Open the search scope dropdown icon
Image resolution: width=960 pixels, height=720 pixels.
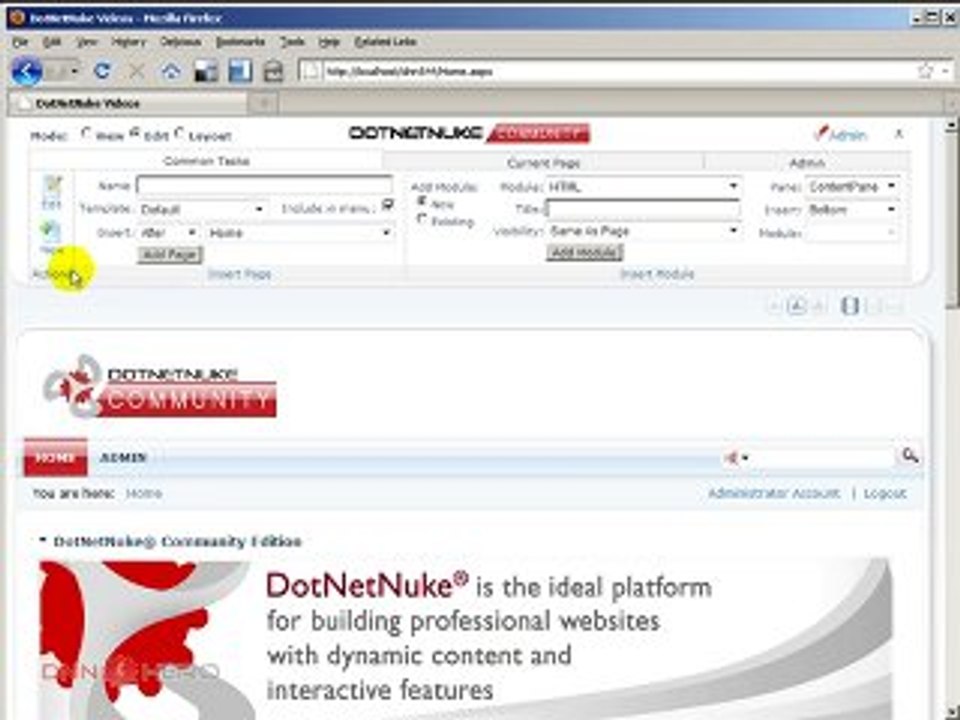pos(737,457)
